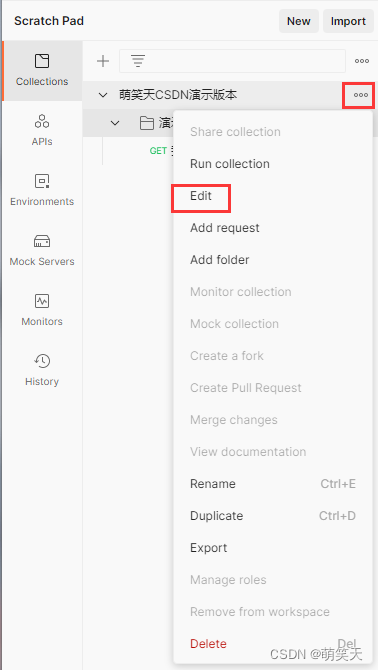The image size is (378, 670).
Task: Select the GET request row
Action: click(161, 151)
